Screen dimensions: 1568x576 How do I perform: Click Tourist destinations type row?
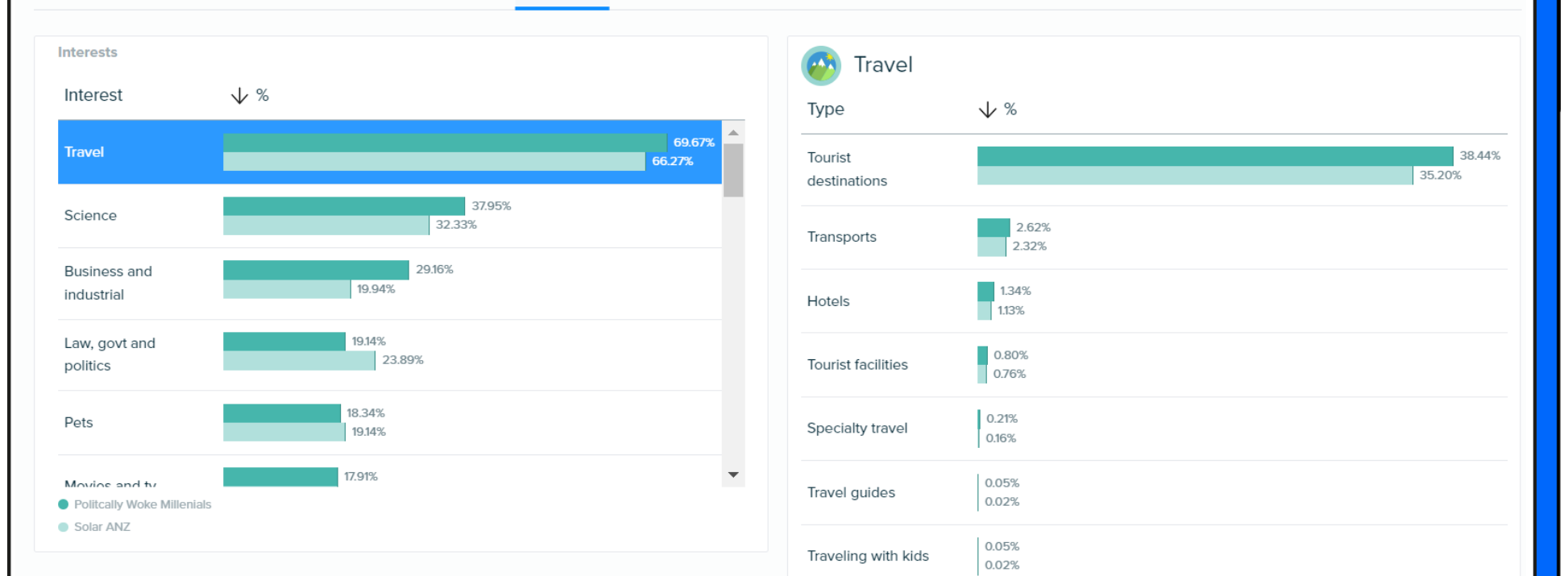[x=846, y=169]
